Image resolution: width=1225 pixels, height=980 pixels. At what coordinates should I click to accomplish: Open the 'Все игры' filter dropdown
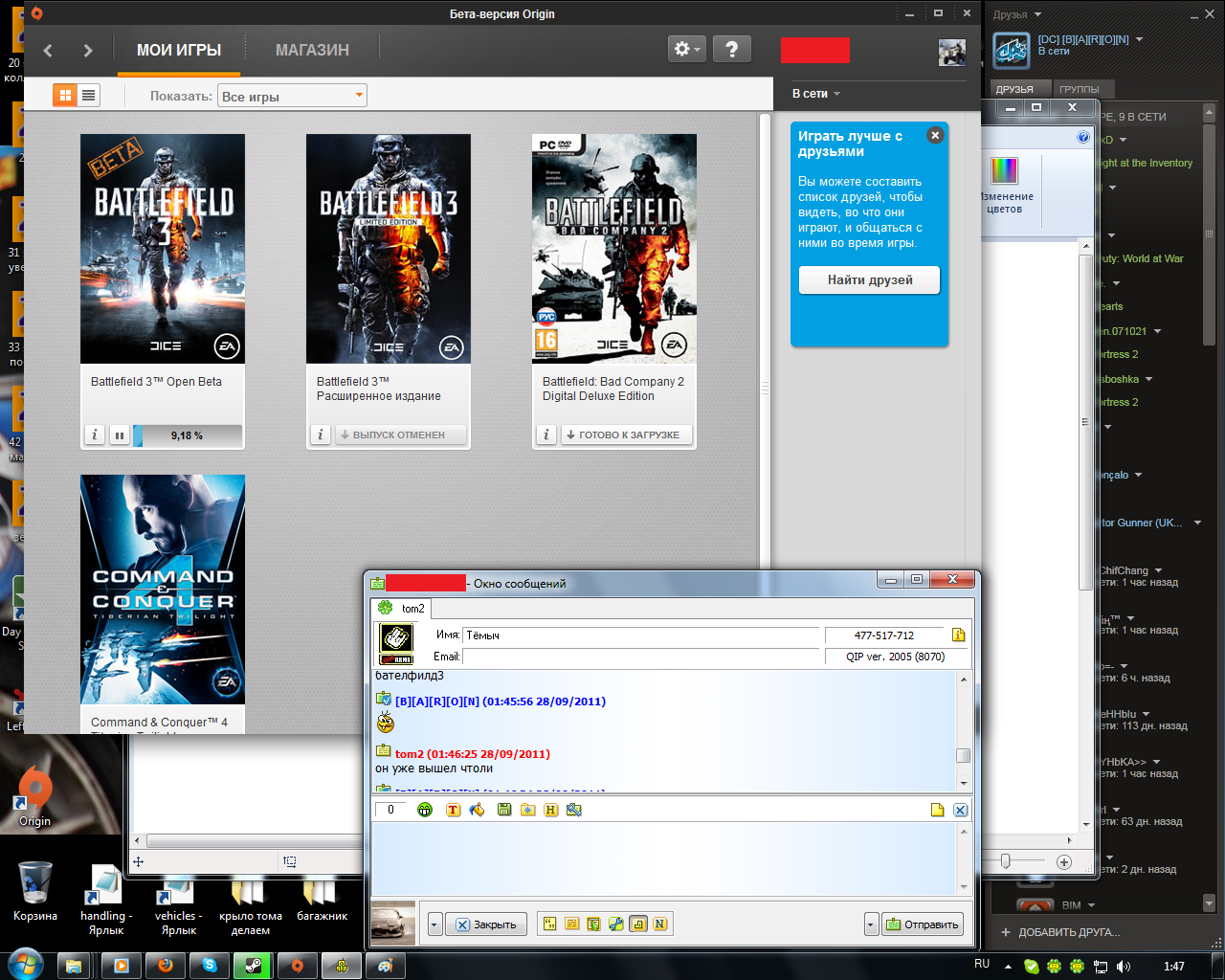pos(293,96)
